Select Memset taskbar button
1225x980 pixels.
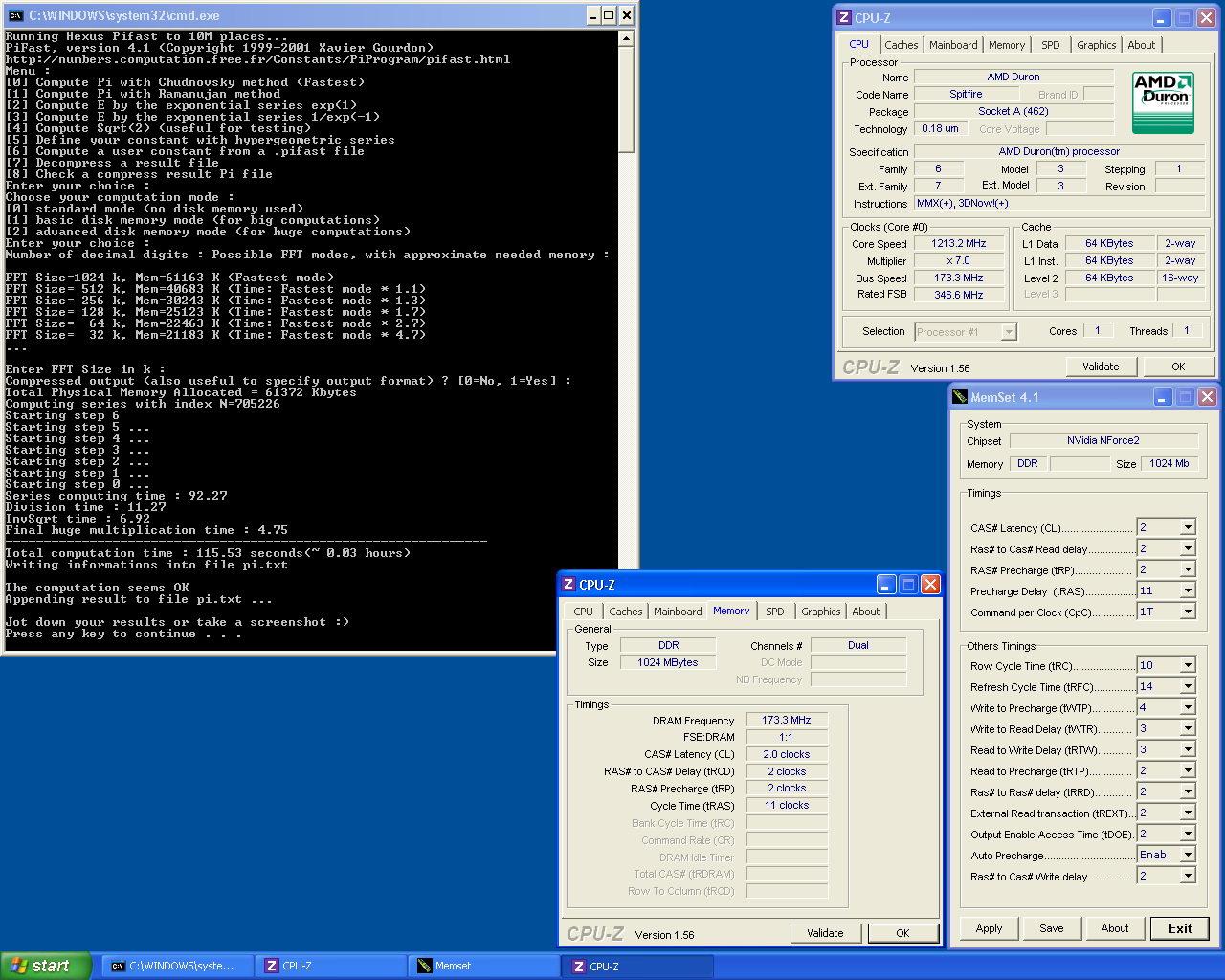coord(484,967)
